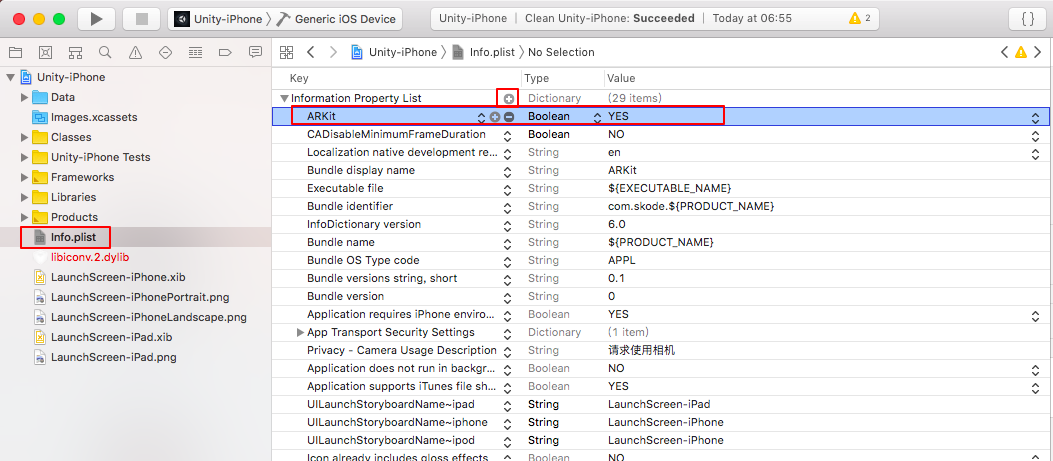Open the Issue navigator warning icon
Viewport: 1053px width, 461px height.
135,52
